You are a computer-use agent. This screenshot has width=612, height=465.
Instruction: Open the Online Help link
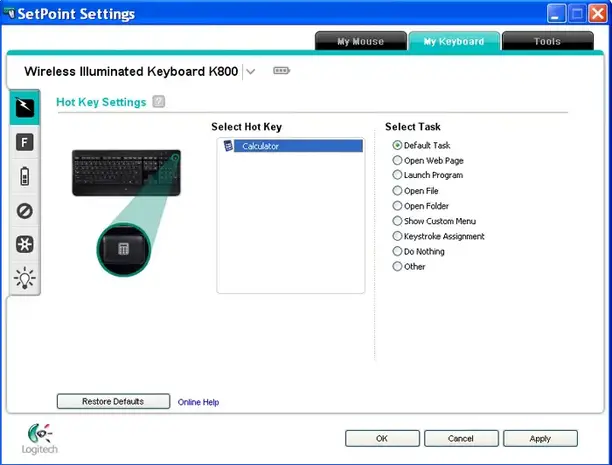point(198,402)
